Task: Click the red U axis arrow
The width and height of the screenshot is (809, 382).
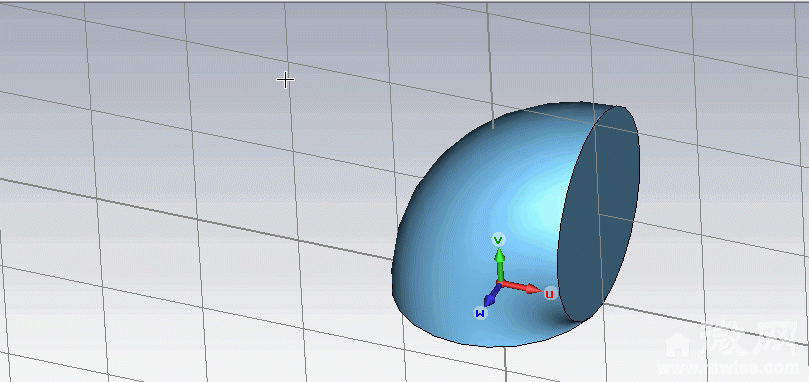Action: (521, 287)
